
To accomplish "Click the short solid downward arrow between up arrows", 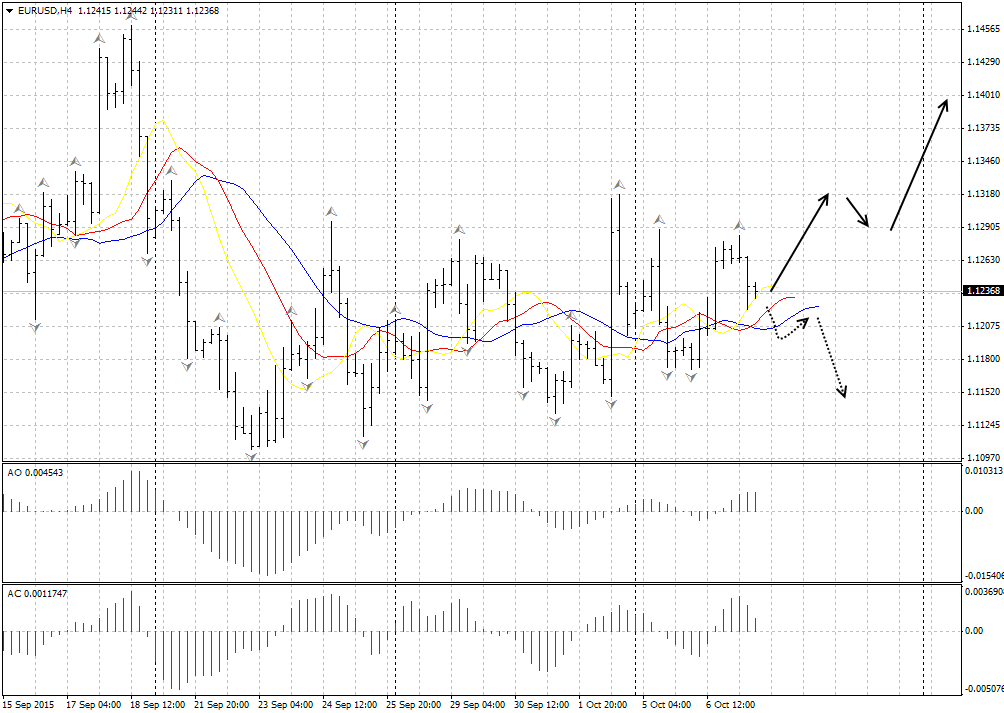I will [857, 211].
